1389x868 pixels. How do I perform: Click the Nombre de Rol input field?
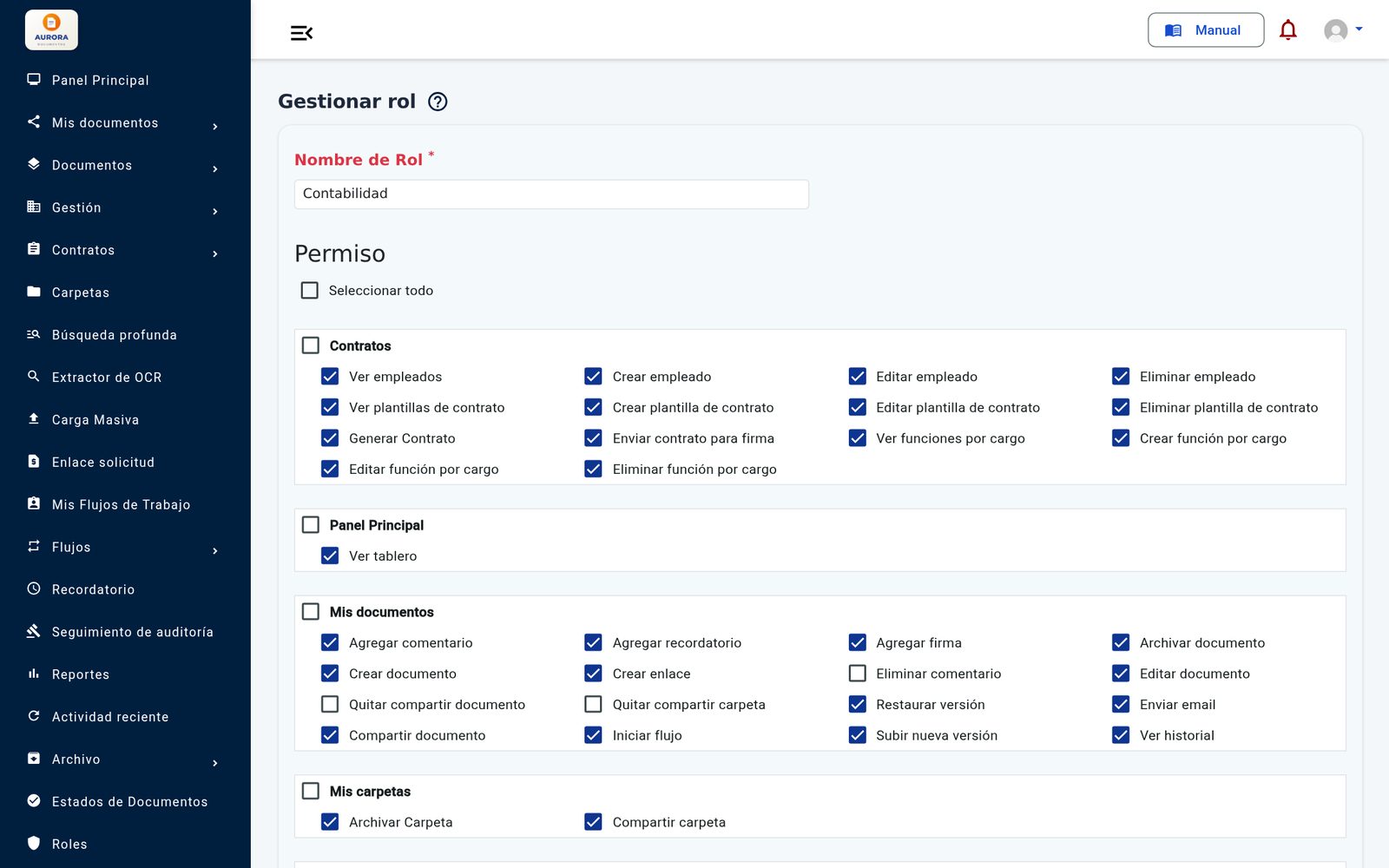point(551,194)
